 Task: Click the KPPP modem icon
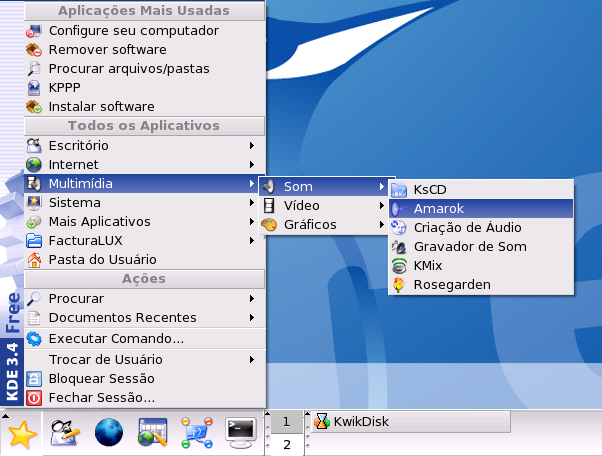[x=34, y=88]
